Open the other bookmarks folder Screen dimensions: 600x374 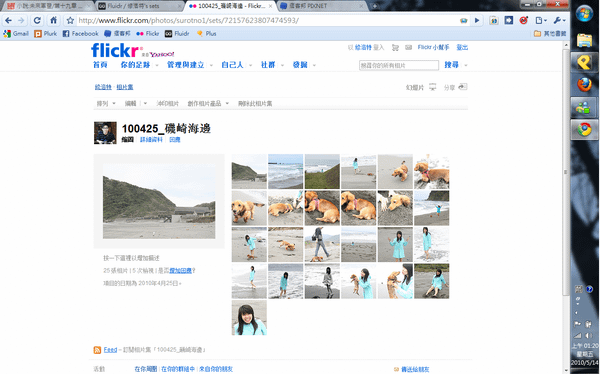pos(550,34)
